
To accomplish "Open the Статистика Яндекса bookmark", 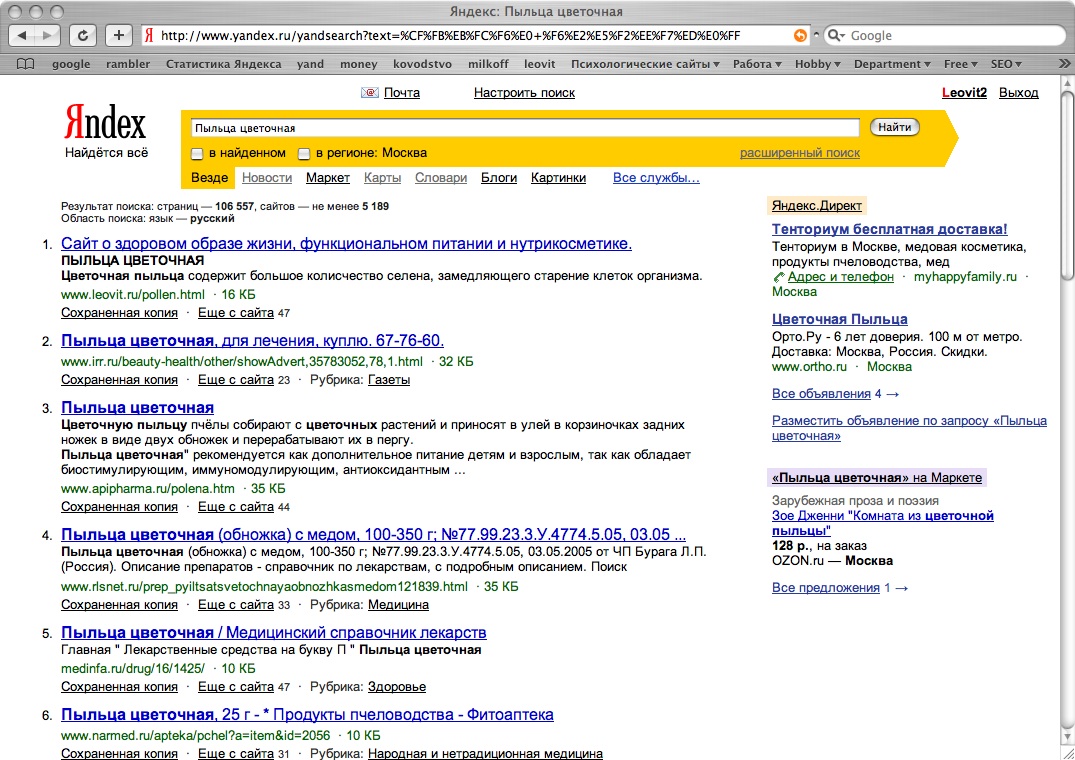I will pos(224,64).
